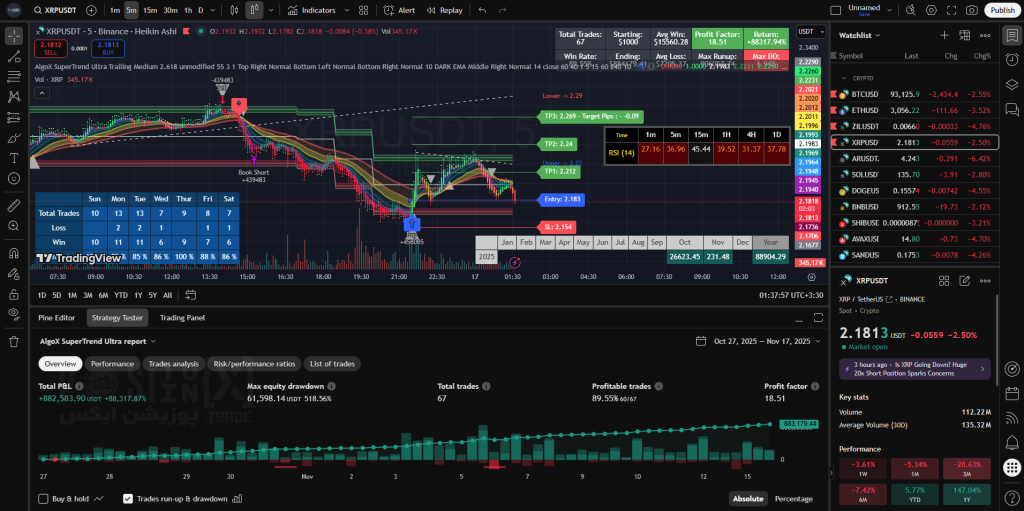Collapse the indicator legend chevron on chart
Viewport: 1024px width, 511px height.
pos(40,93)
